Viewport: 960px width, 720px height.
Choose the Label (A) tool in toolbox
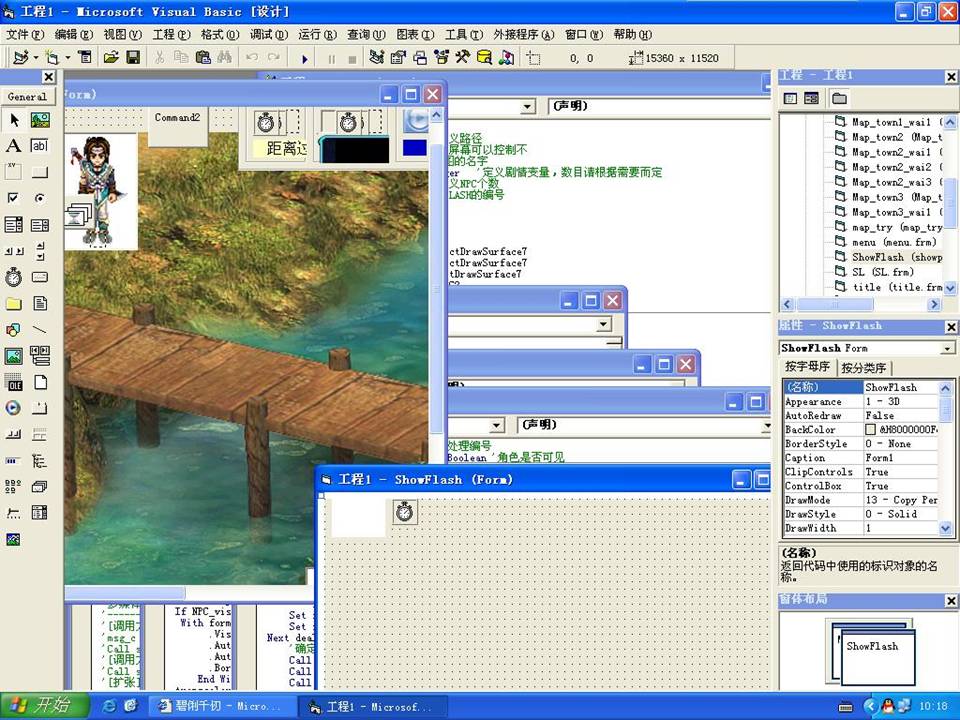[13, 146]
